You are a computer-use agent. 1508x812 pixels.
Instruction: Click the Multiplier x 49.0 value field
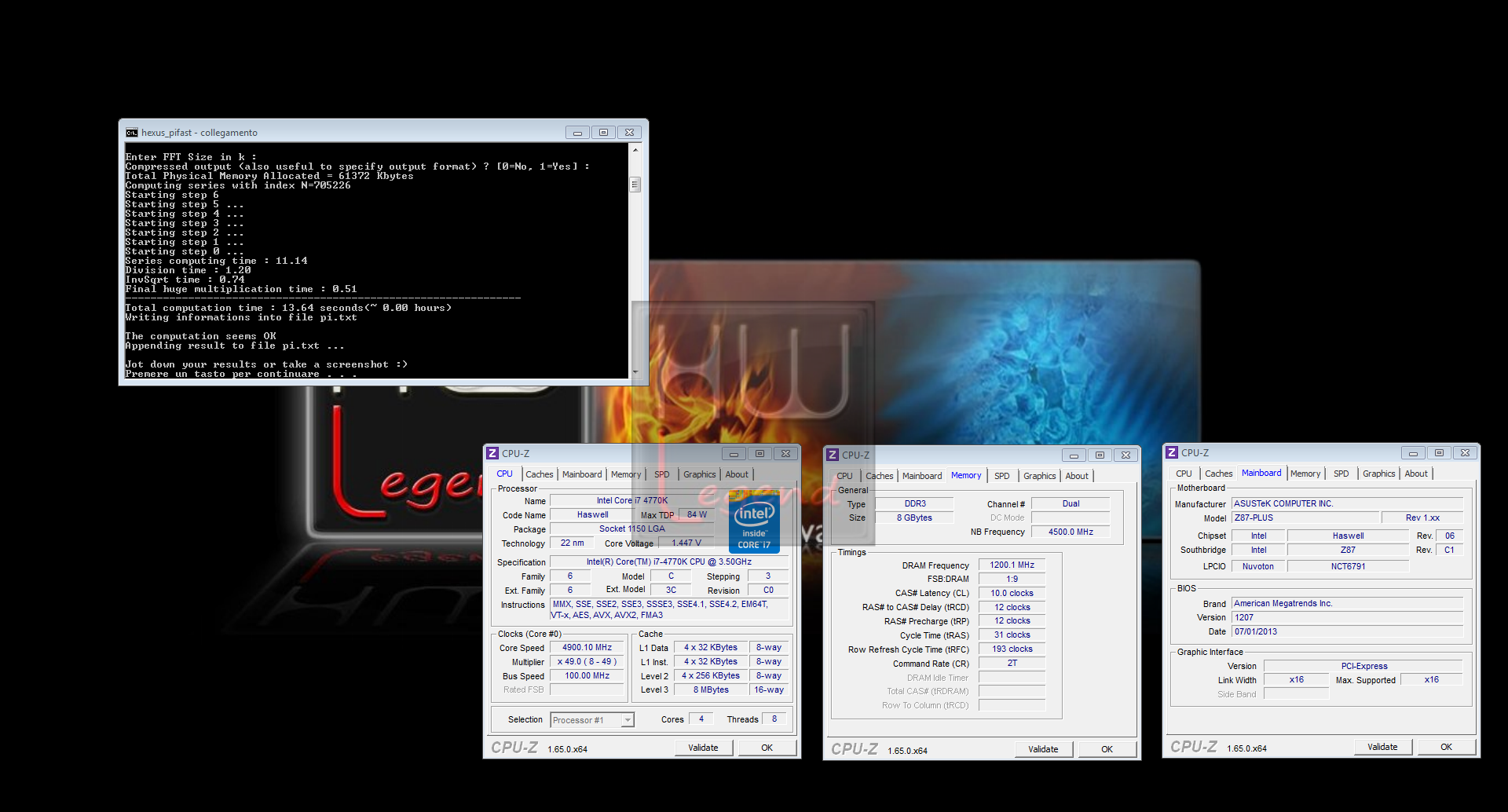(x=587, y=662)
